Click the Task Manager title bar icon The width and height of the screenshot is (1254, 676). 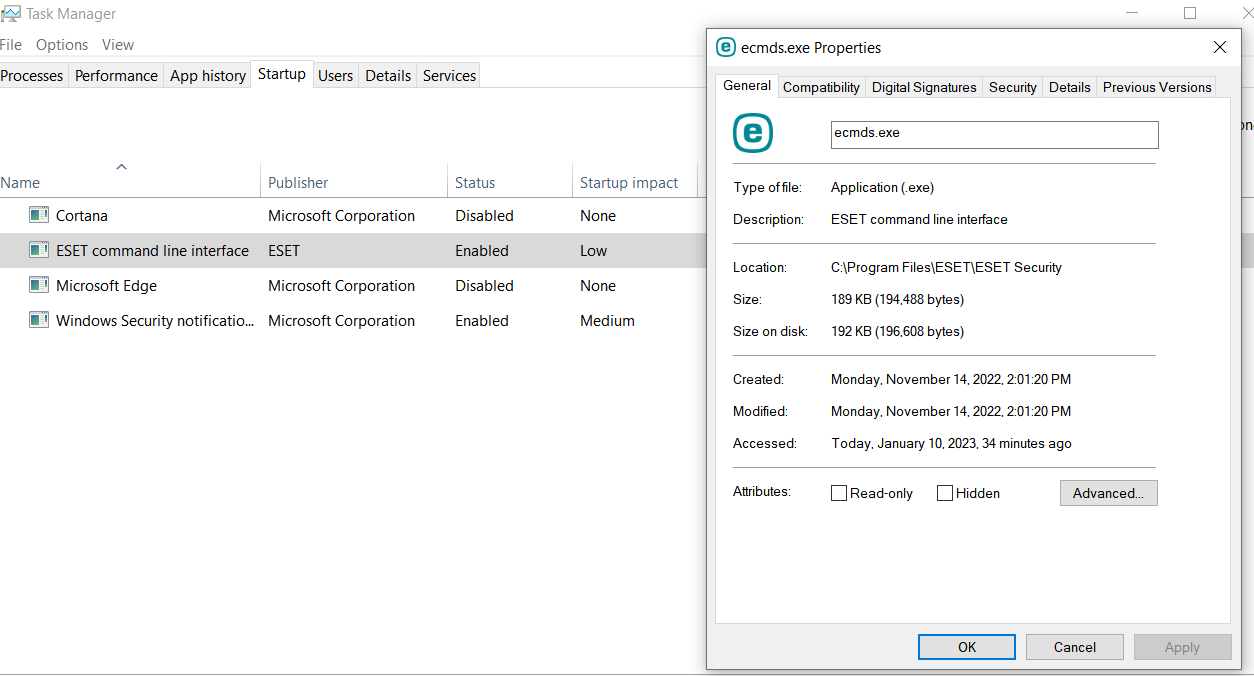click(x=11, y=14)
